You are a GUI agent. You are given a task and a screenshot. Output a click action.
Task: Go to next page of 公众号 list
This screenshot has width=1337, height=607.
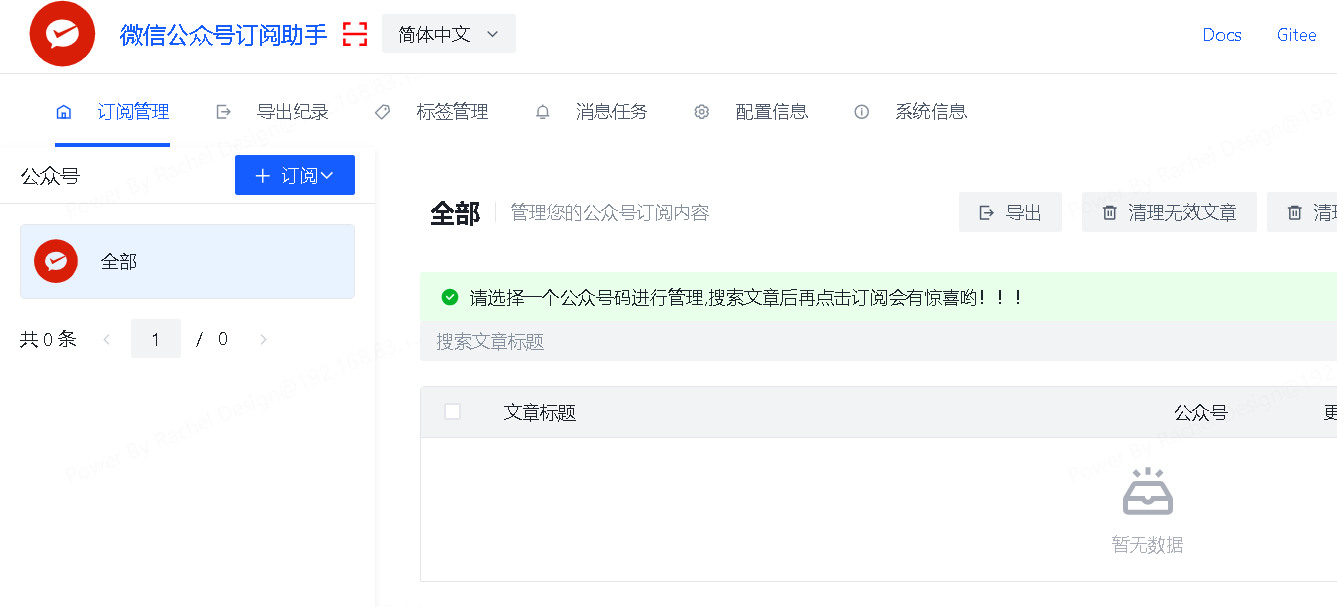tap(263, 340)
